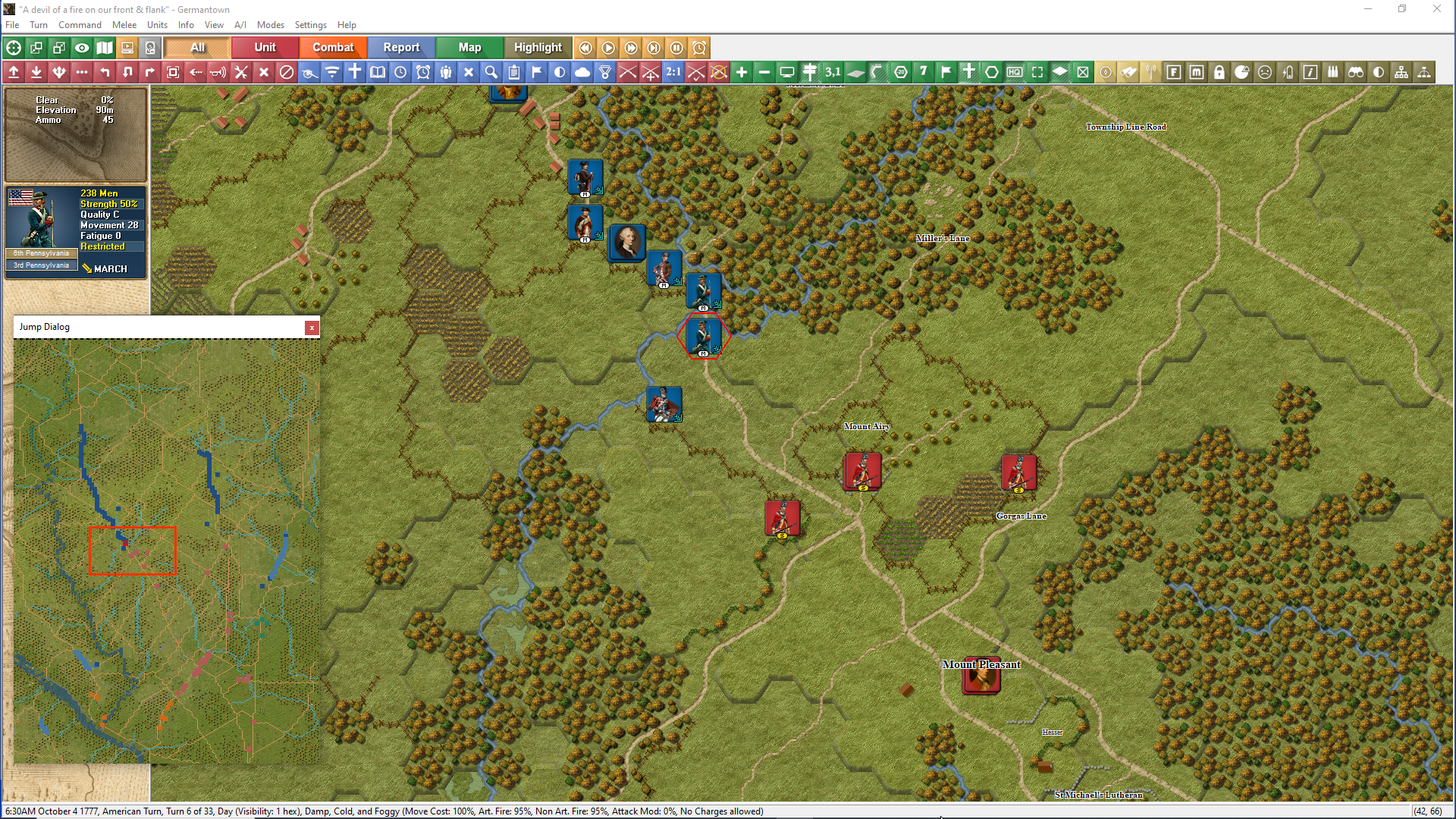Toggle the eye visibility icon in toolbar
1456x819 pixels.
tap(82, 48)
